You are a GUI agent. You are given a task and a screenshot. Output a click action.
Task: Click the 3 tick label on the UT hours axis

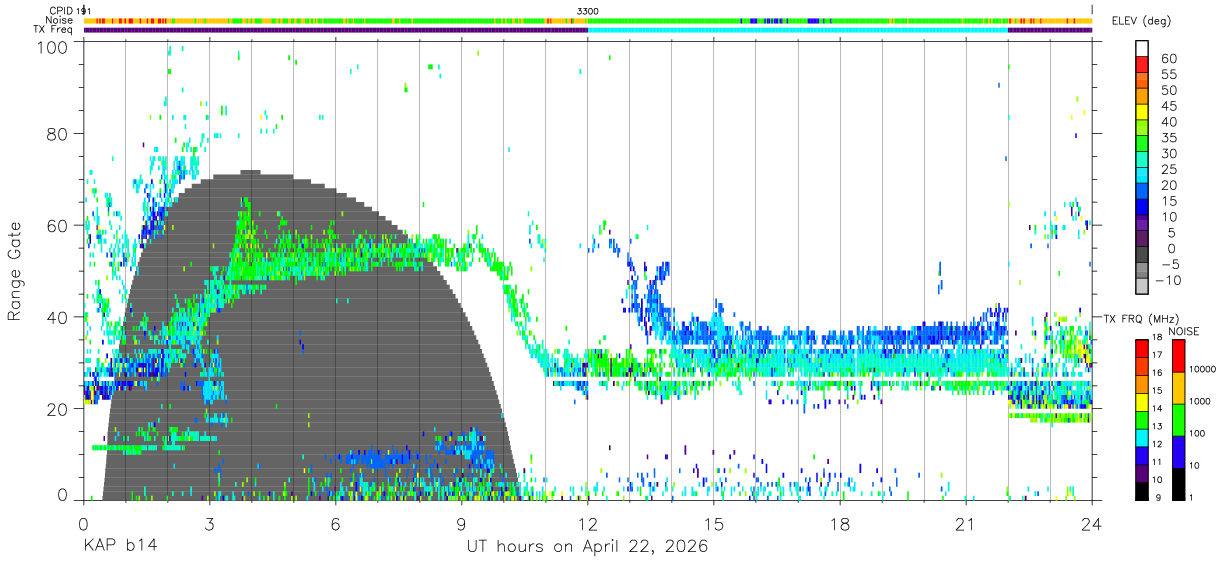(x=209, y=523)
